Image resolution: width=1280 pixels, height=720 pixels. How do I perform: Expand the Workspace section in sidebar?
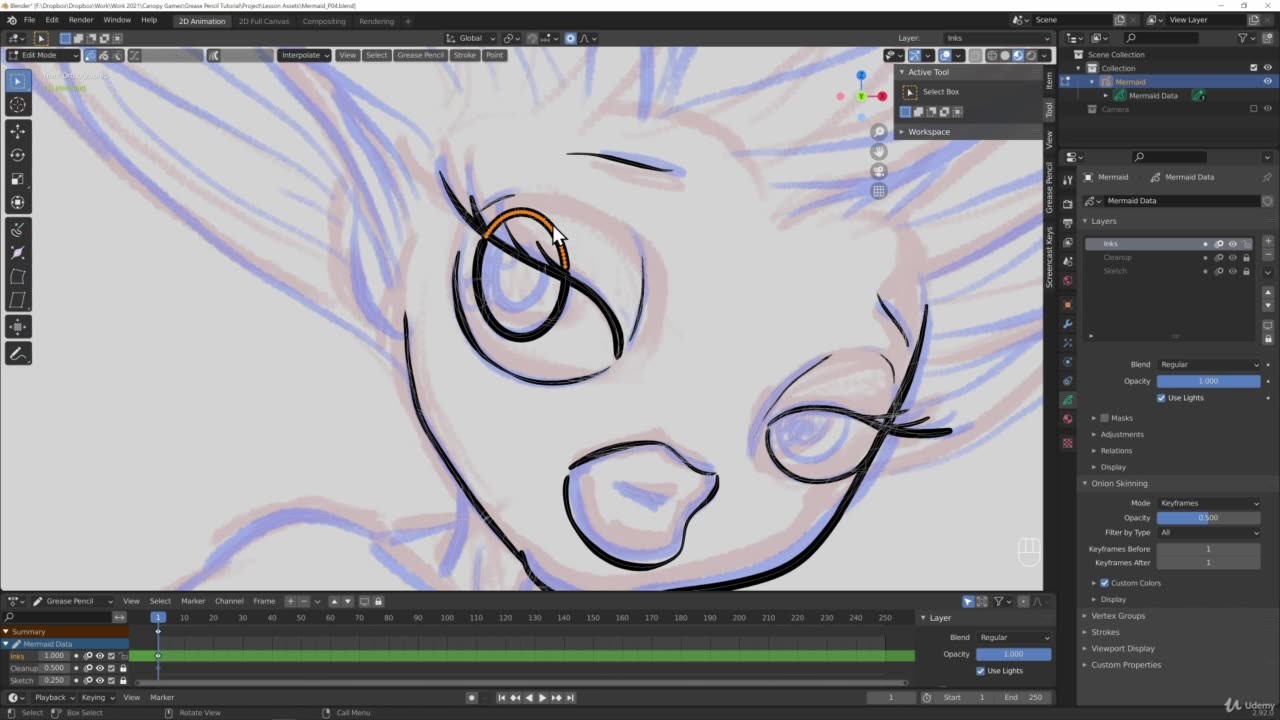pos(929,132)
